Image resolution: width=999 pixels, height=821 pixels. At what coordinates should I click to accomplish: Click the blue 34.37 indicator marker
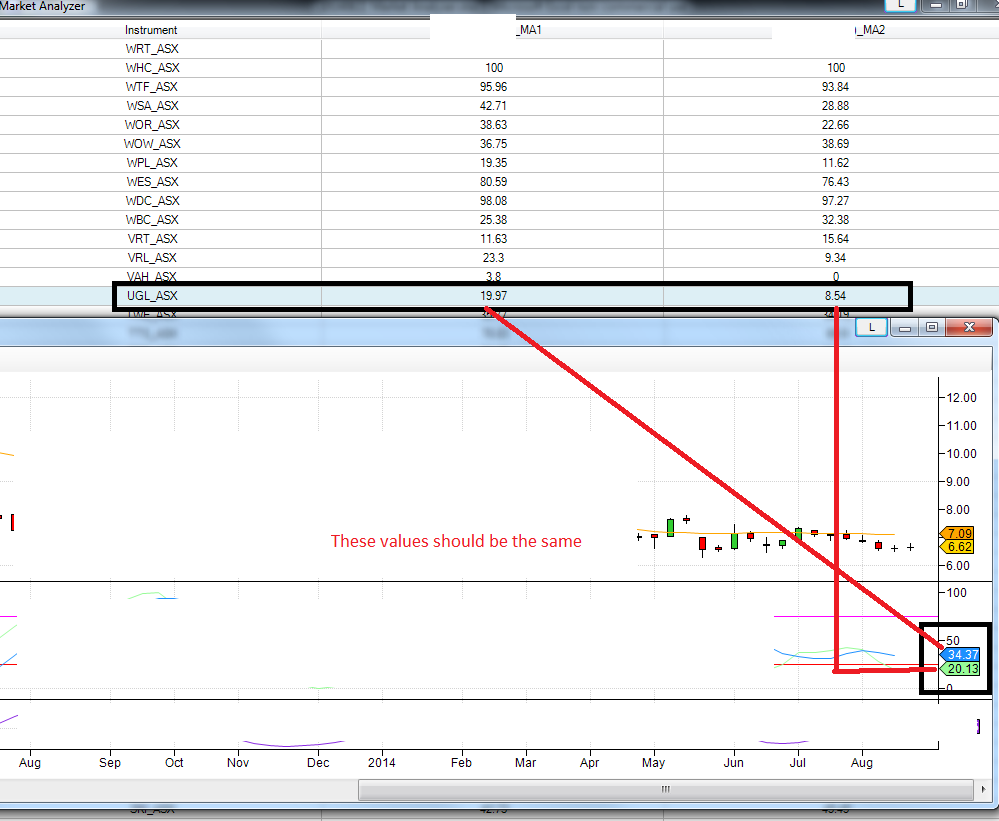tap(961, 655)
